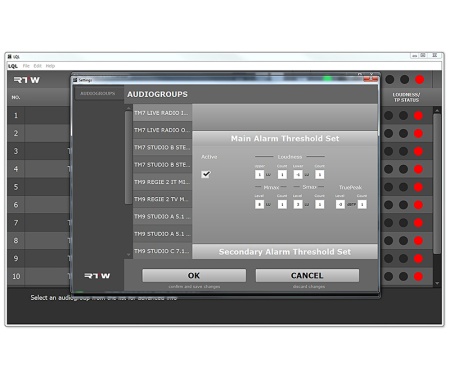Click CANCEL to discard changes
Image resolution: width=450 pixels, height=380 pixels.
pyautogui.click(x=307, y=276)
